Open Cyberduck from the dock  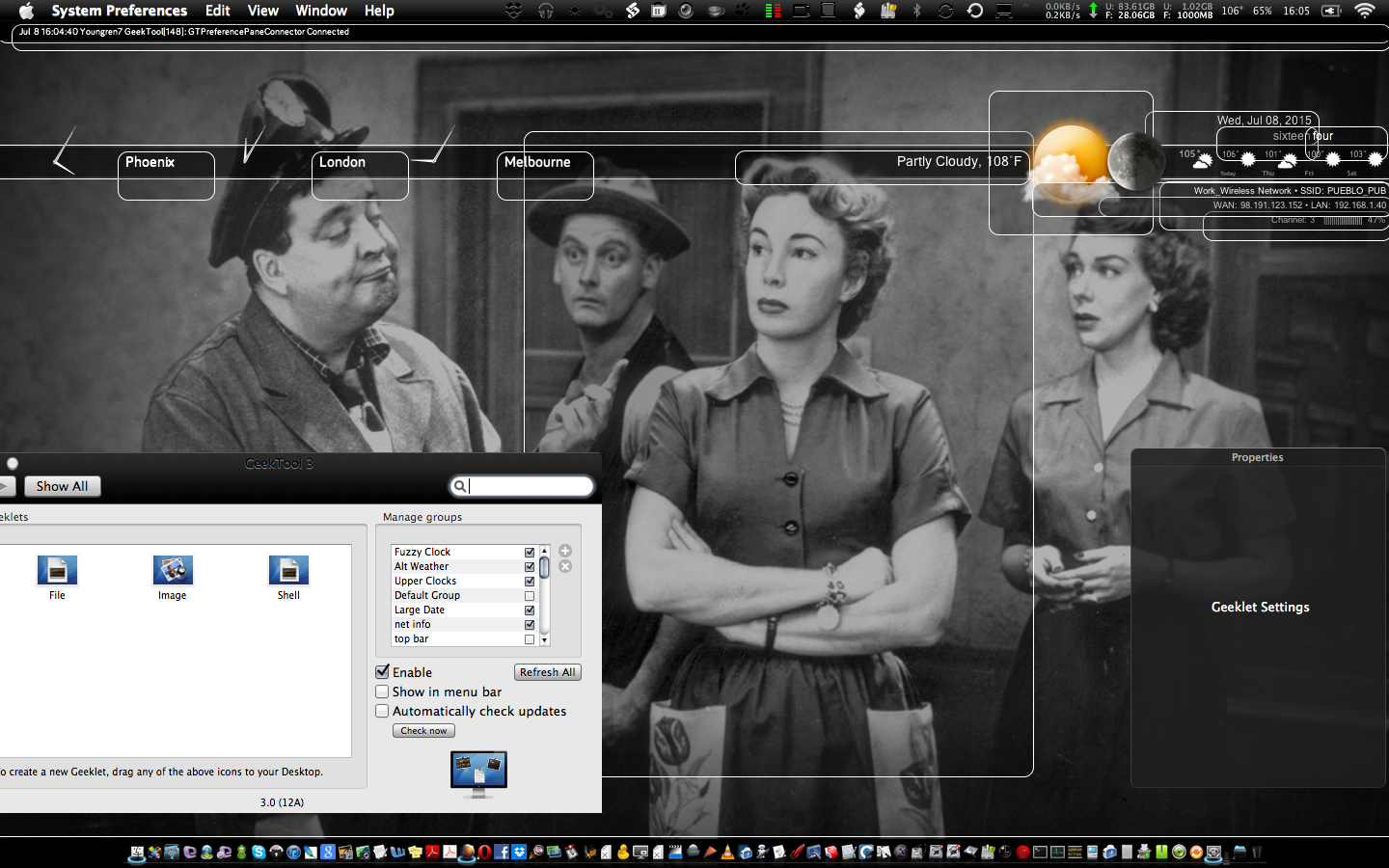(622, 852)
